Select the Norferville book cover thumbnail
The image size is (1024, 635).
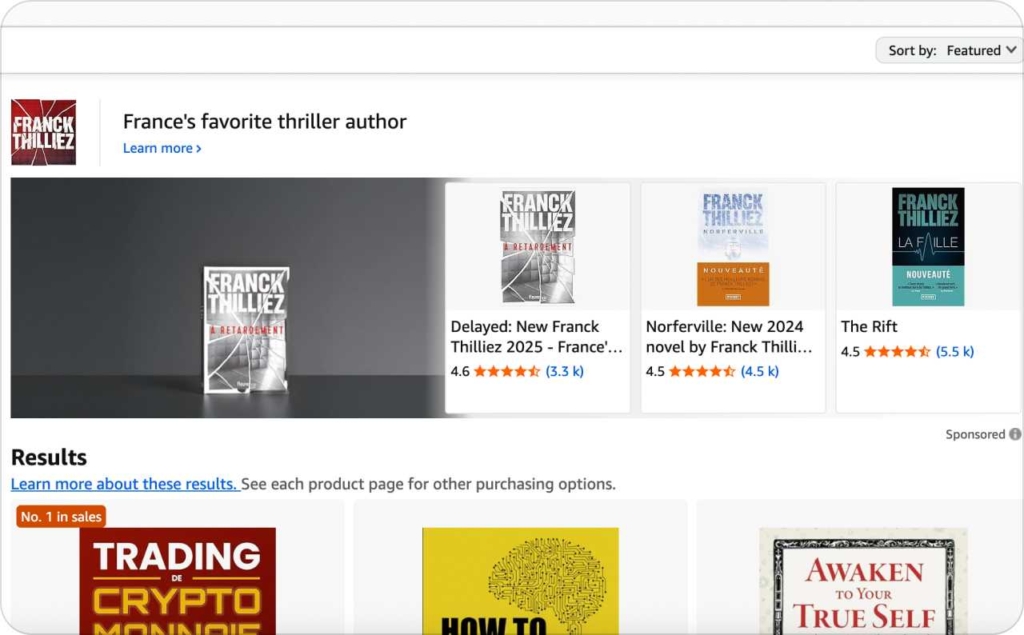point(733,246)
